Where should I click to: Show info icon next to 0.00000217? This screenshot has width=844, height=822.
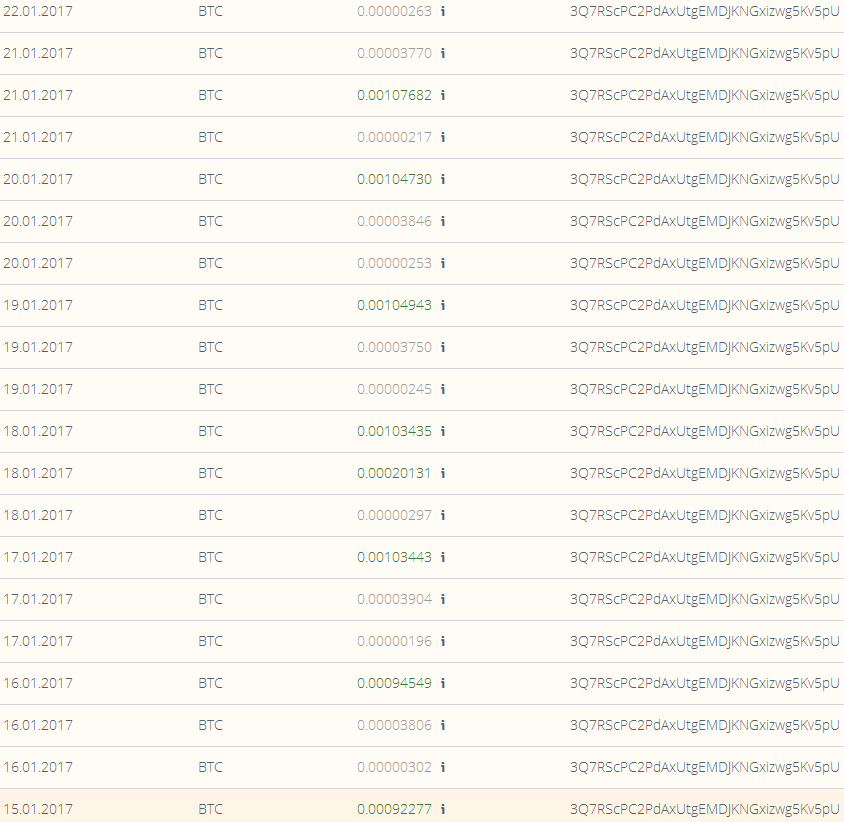(443, 137)
